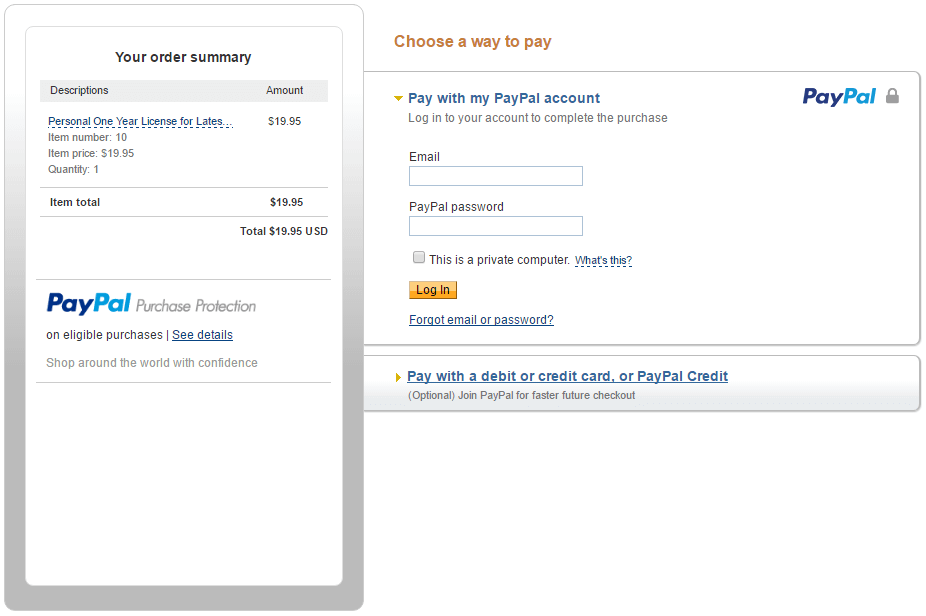926x616 pixels.
Task: Click the Log In button
Action: tap(433, 290)
